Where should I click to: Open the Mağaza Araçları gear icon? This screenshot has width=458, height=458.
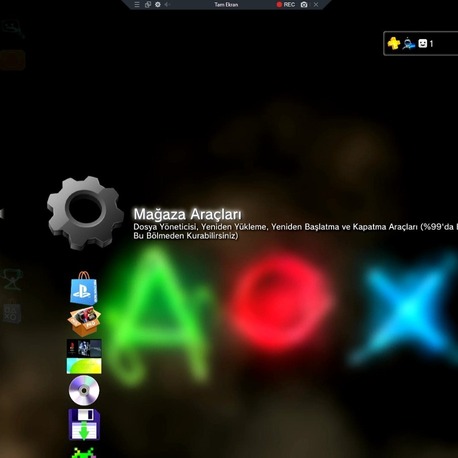(85, 213)
